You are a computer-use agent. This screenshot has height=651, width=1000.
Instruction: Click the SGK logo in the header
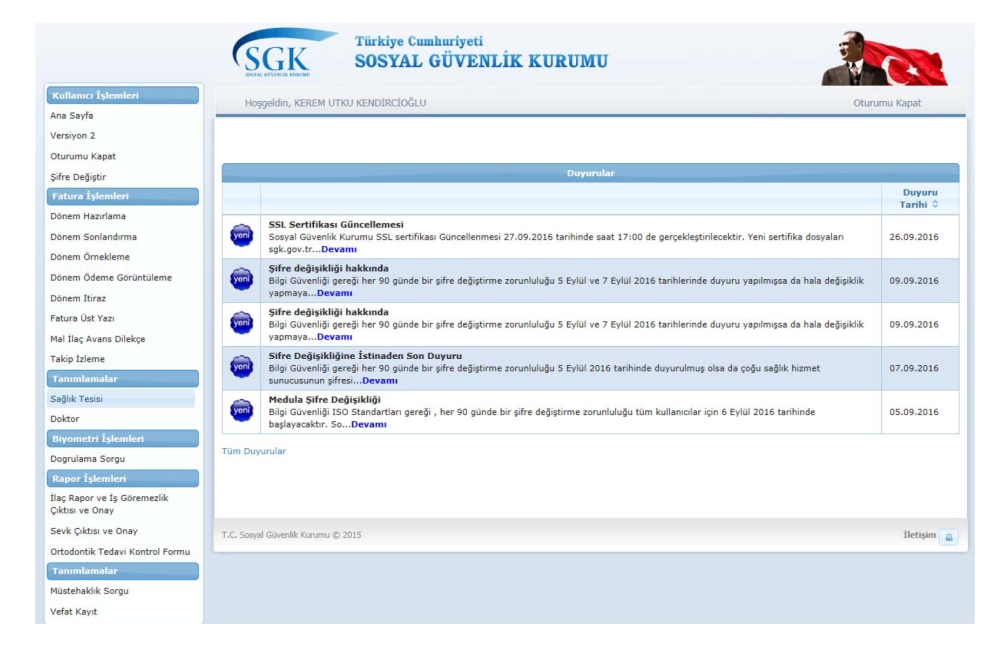click(283, 52)
